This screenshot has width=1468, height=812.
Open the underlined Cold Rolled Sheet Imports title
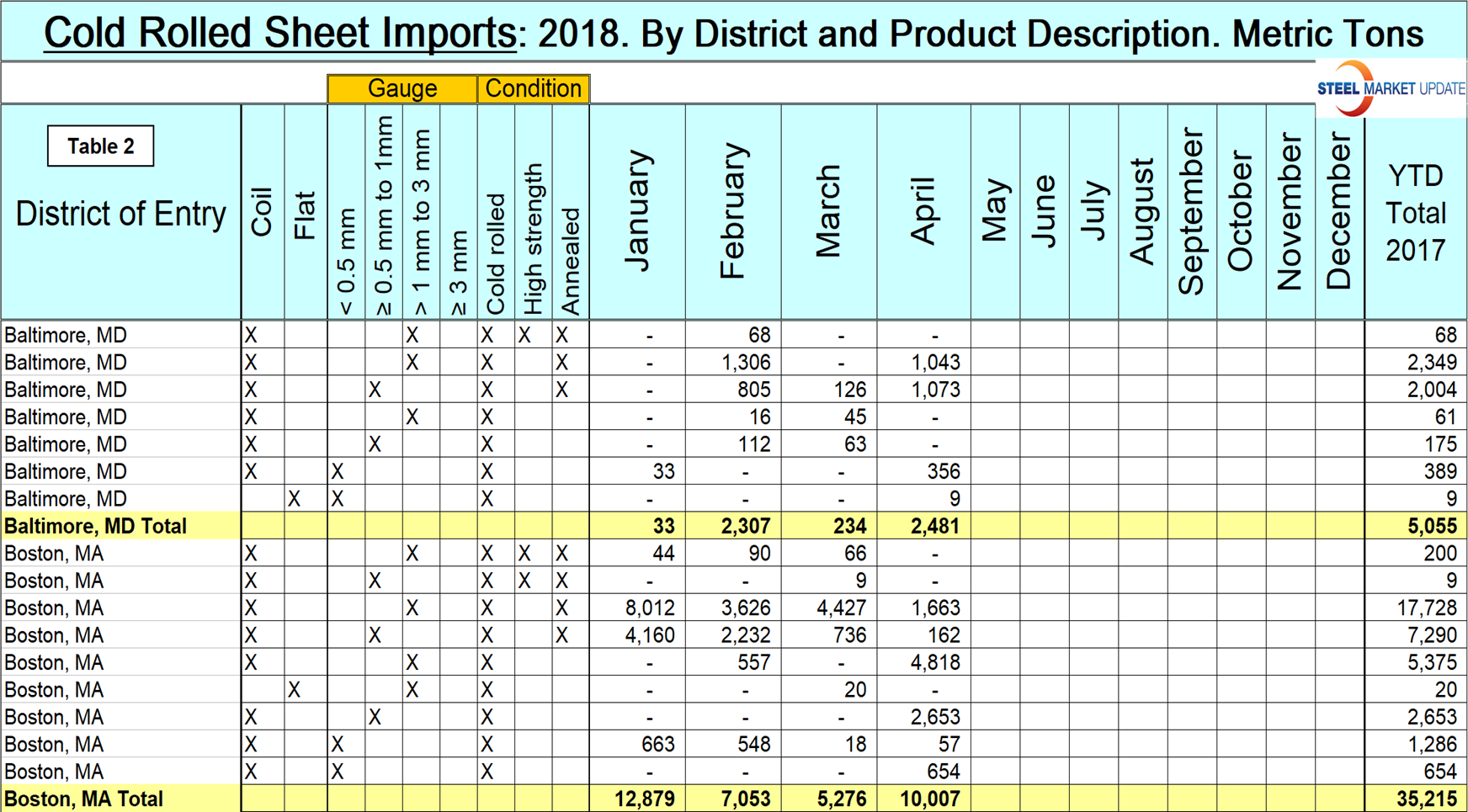point(279,34)
